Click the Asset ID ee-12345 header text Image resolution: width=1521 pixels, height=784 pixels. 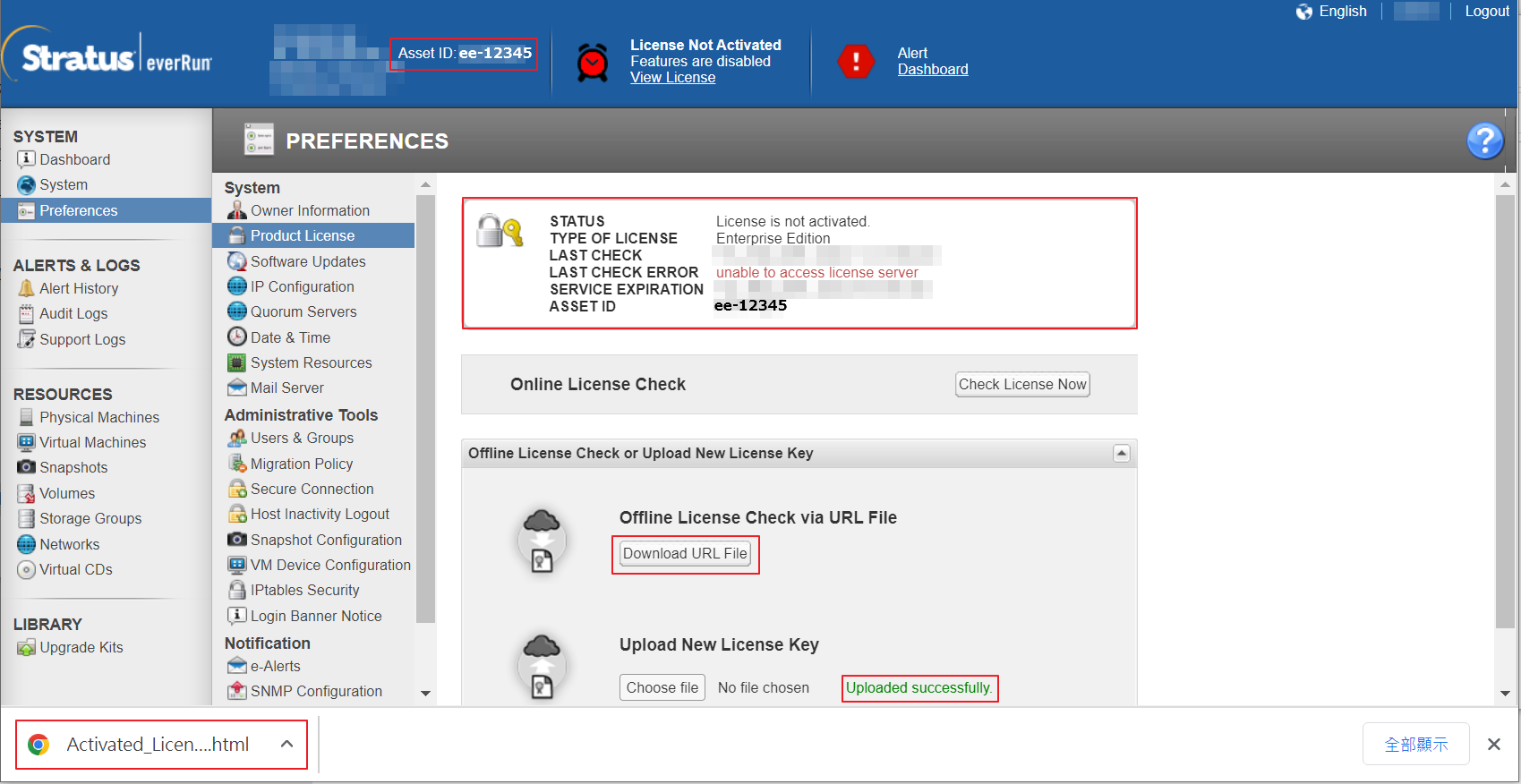click(465, 54)
